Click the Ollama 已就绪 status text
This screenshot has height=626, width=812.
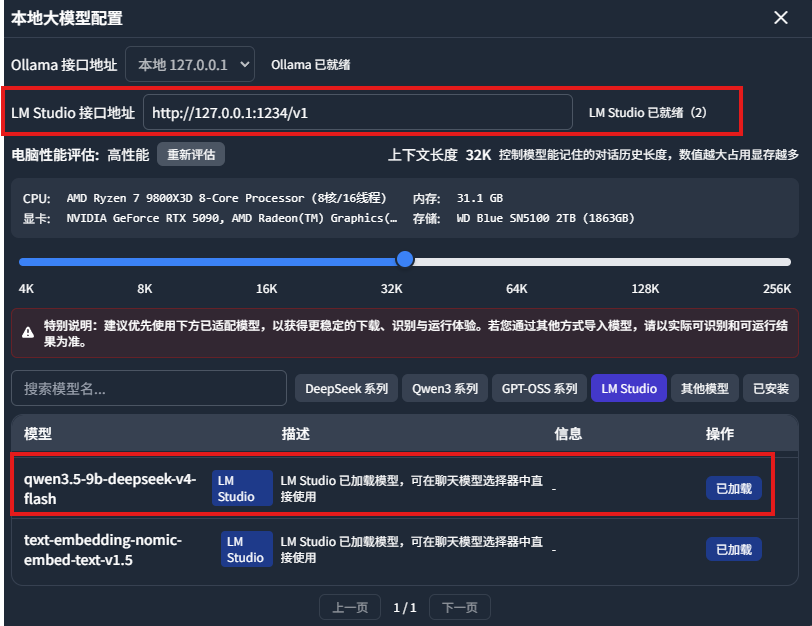[x=310, y=65]
